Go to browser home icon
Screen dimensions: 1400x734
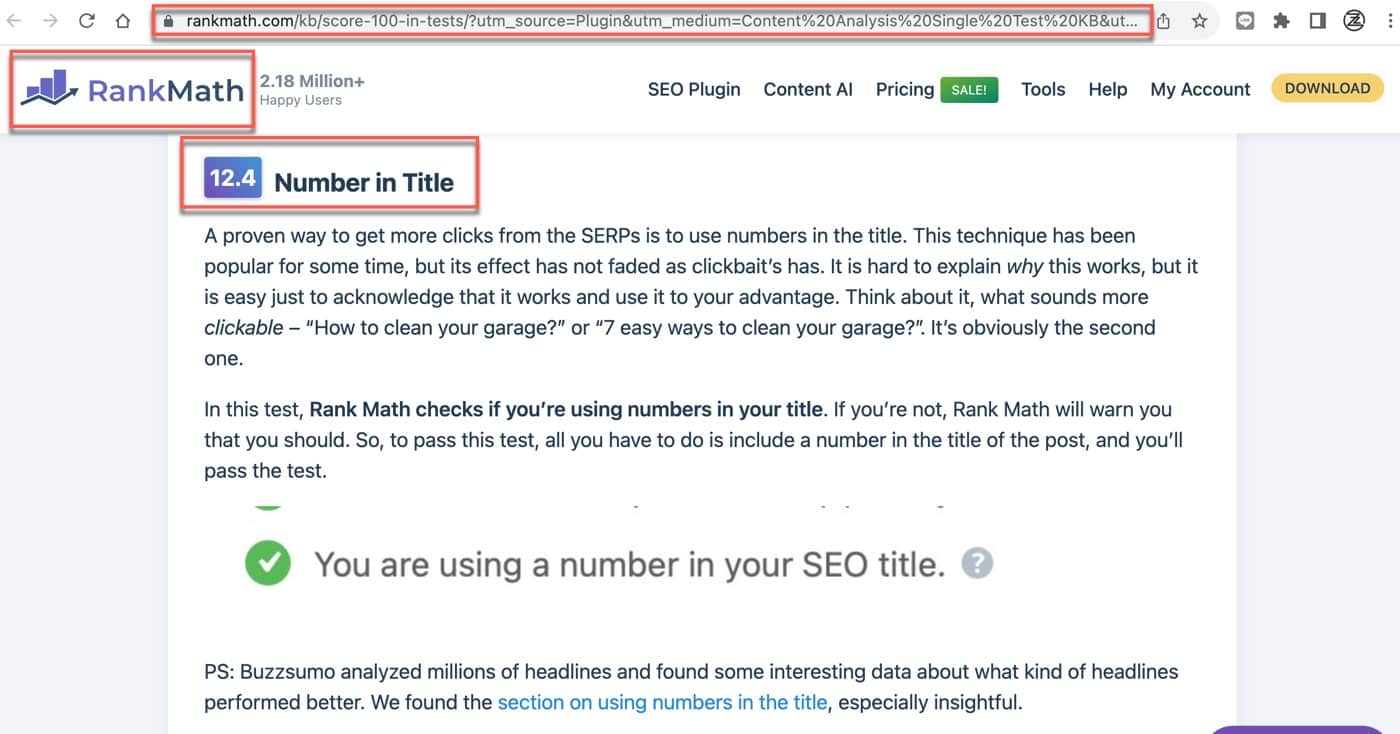122,20
